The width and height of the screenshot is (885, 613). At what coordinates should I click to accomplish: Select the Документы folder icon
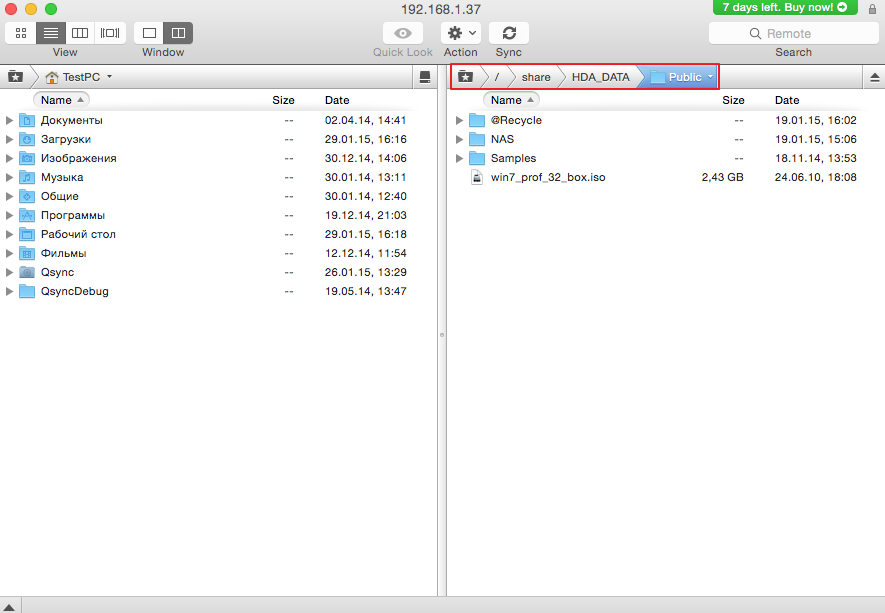[27, 120]
